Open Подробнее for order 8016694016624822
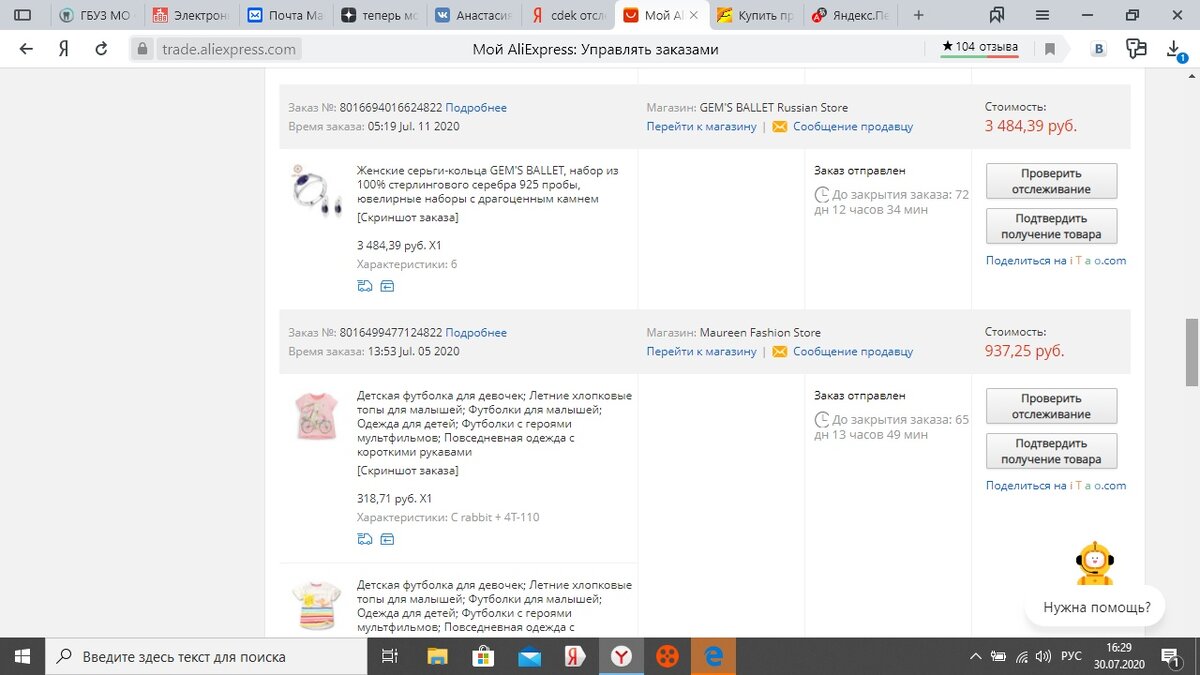Viewport: 1200px width, 675px height. pos(476,108)
